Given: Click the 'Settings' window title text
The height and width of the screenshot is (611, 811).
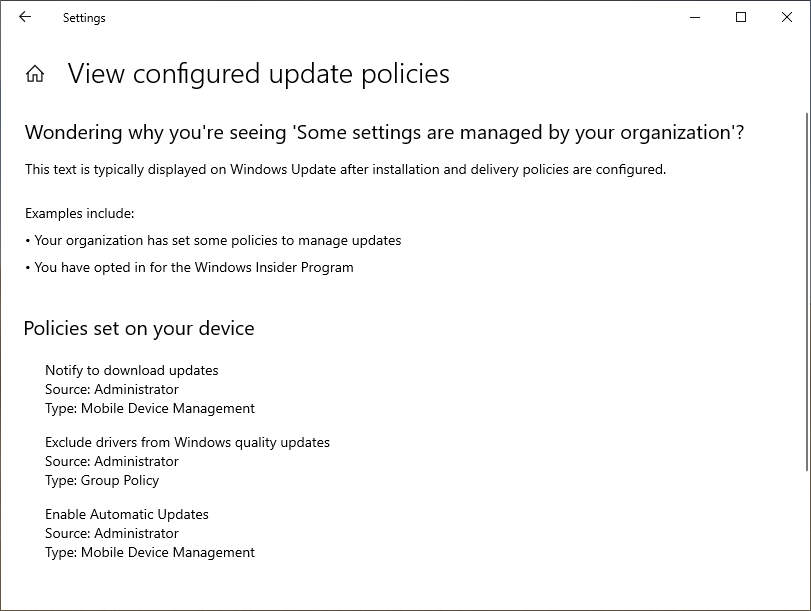Looking at the screenshot, I should click(84, 18).
